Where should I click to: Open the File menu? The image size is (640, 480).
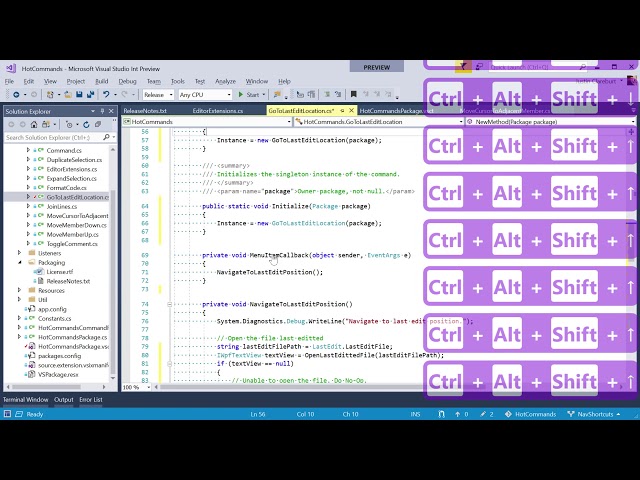tap(9, 81)
